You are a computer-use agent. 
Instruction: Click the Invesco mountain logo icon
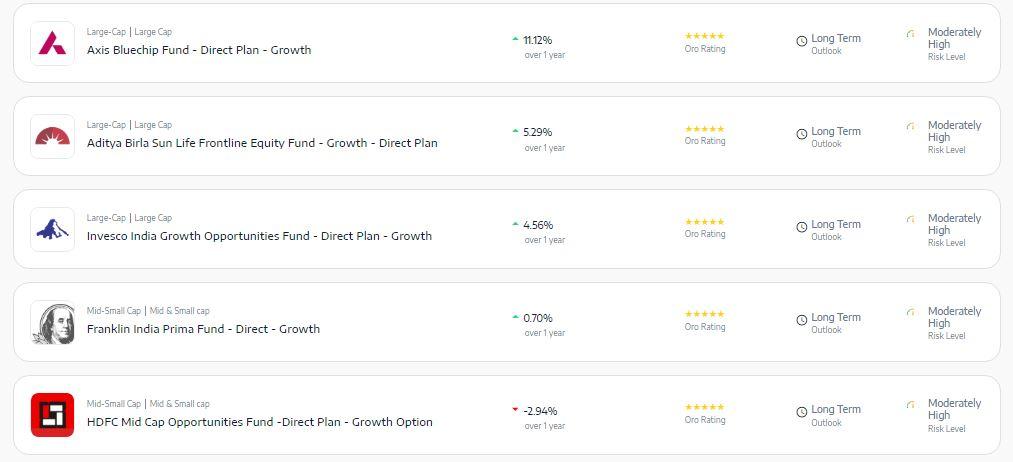pyautogui.click(x=52, y=229)
